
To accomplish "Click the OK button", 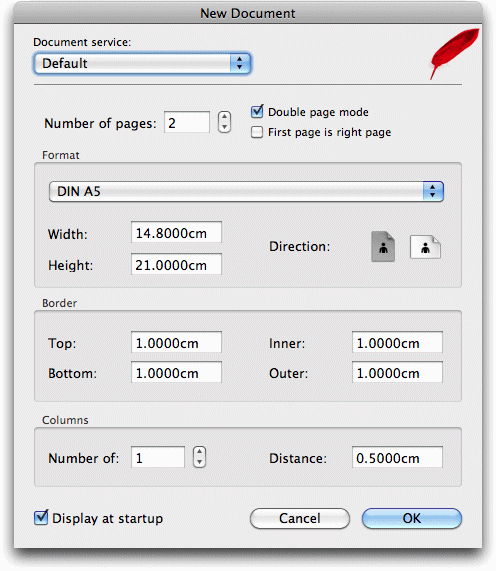I will [412, 518].
